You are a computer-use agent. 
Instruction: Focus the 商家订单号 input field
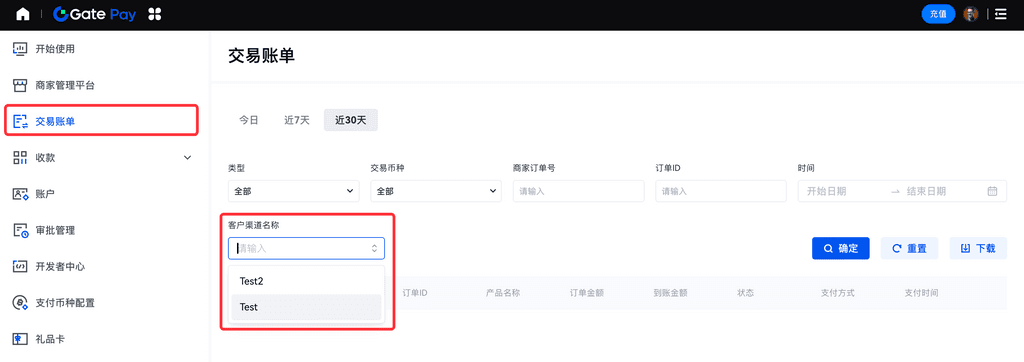579,191
